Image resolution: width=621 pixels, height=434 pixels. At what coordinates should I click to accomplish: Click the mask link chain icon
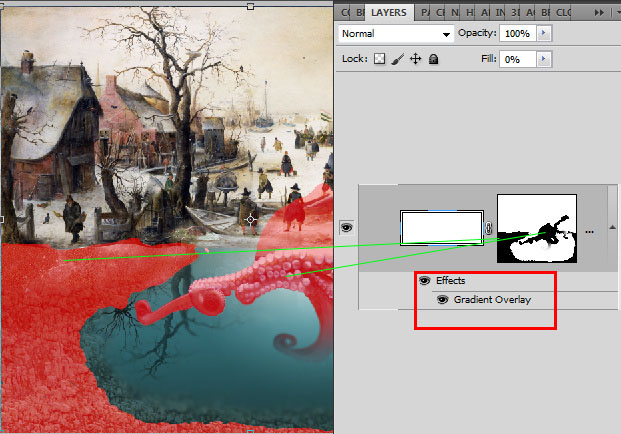coord(489,228)
